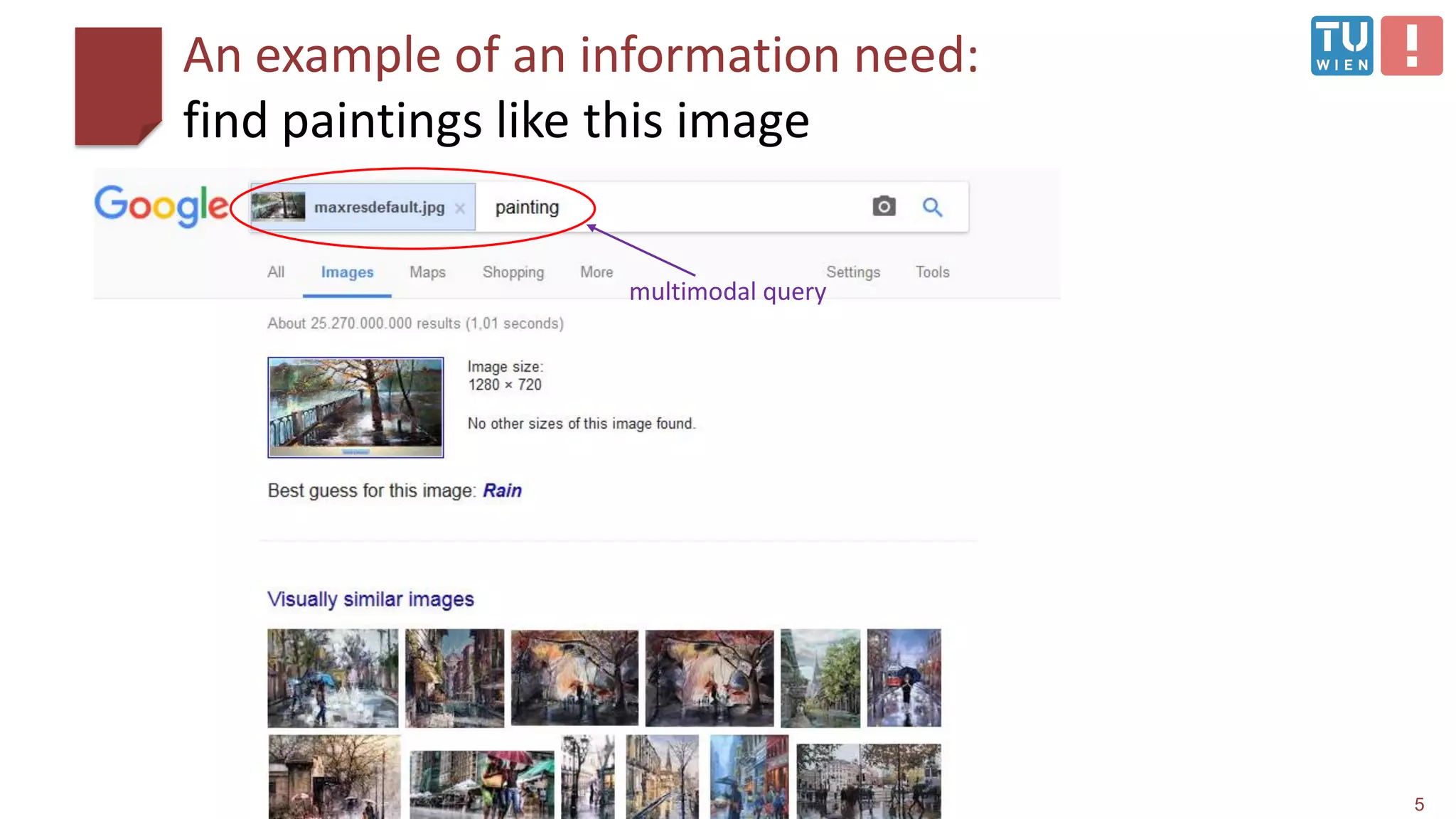Click second-row last image, grey city square

pos(869,781)
